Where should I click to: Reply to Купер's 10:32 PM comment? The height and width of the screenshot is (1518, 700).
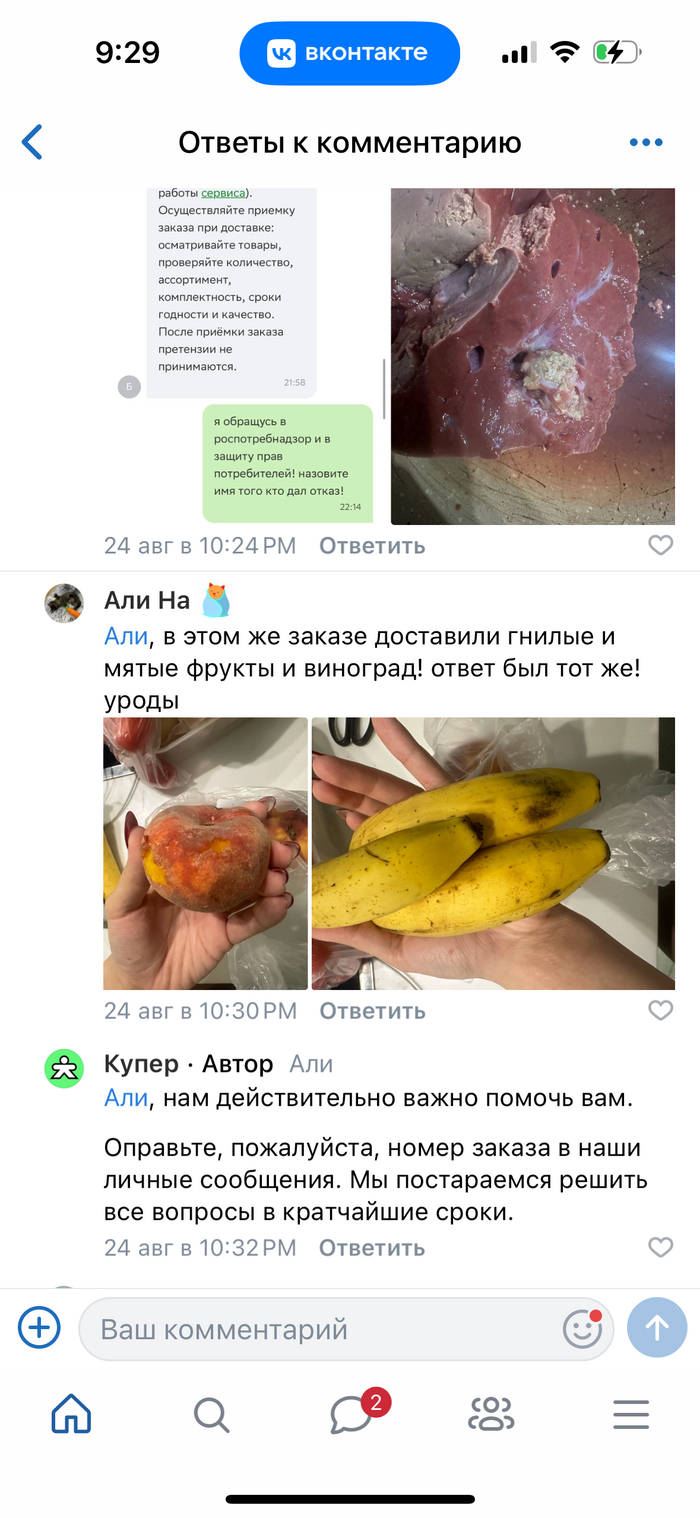tap(372, 1248)
